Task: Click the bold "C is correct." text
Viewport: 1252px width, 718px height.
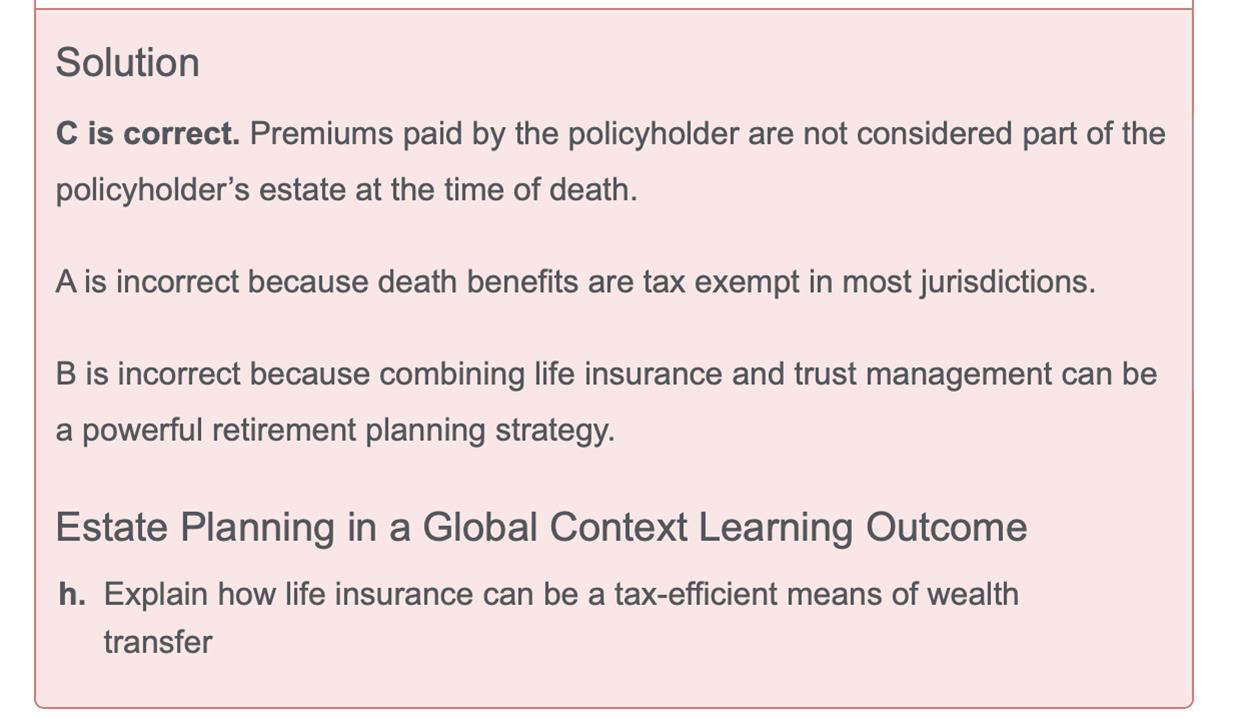Action: click(x=147, y=134)
